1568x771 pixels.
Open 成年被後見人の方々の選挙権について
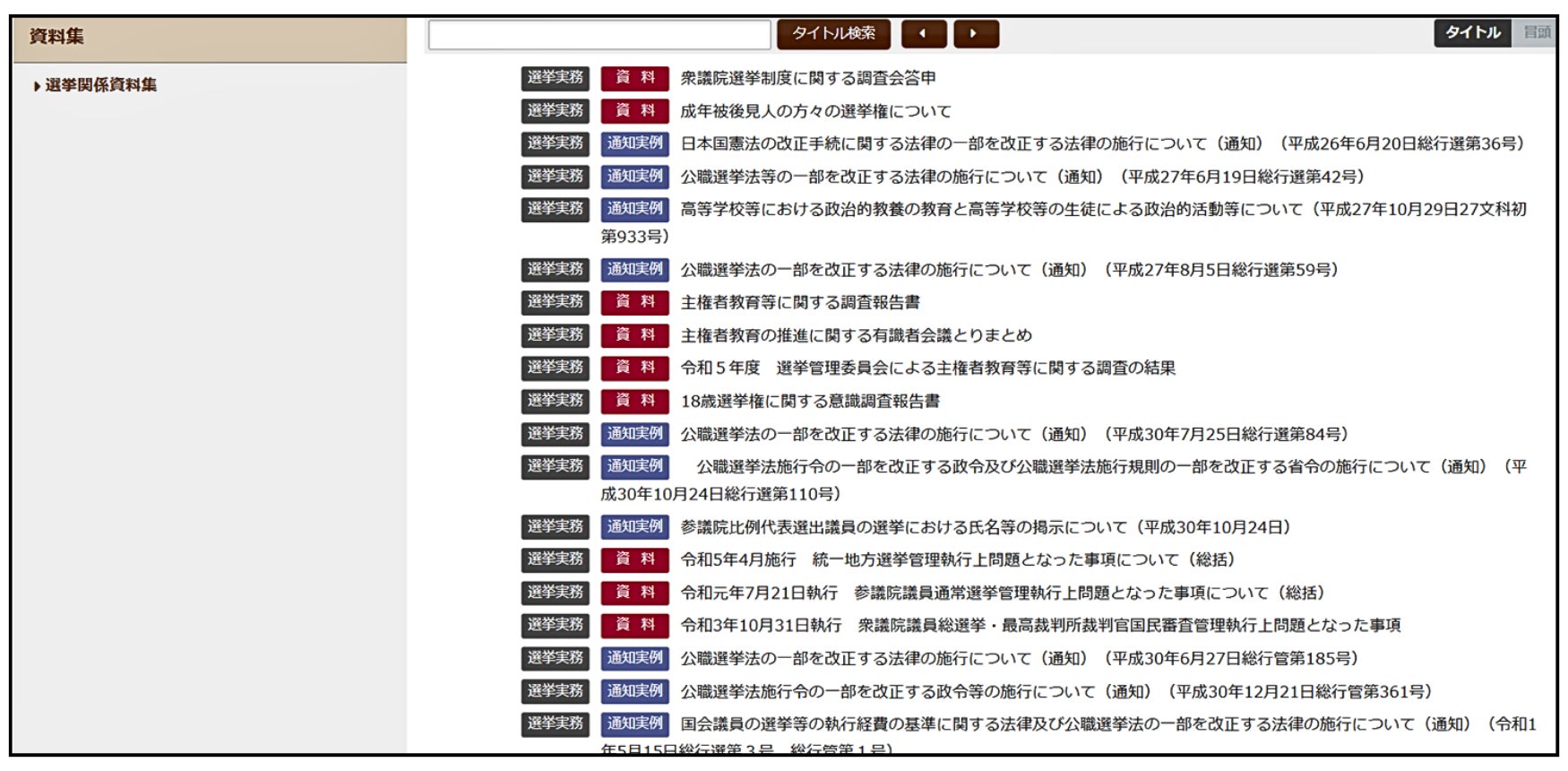815,111
